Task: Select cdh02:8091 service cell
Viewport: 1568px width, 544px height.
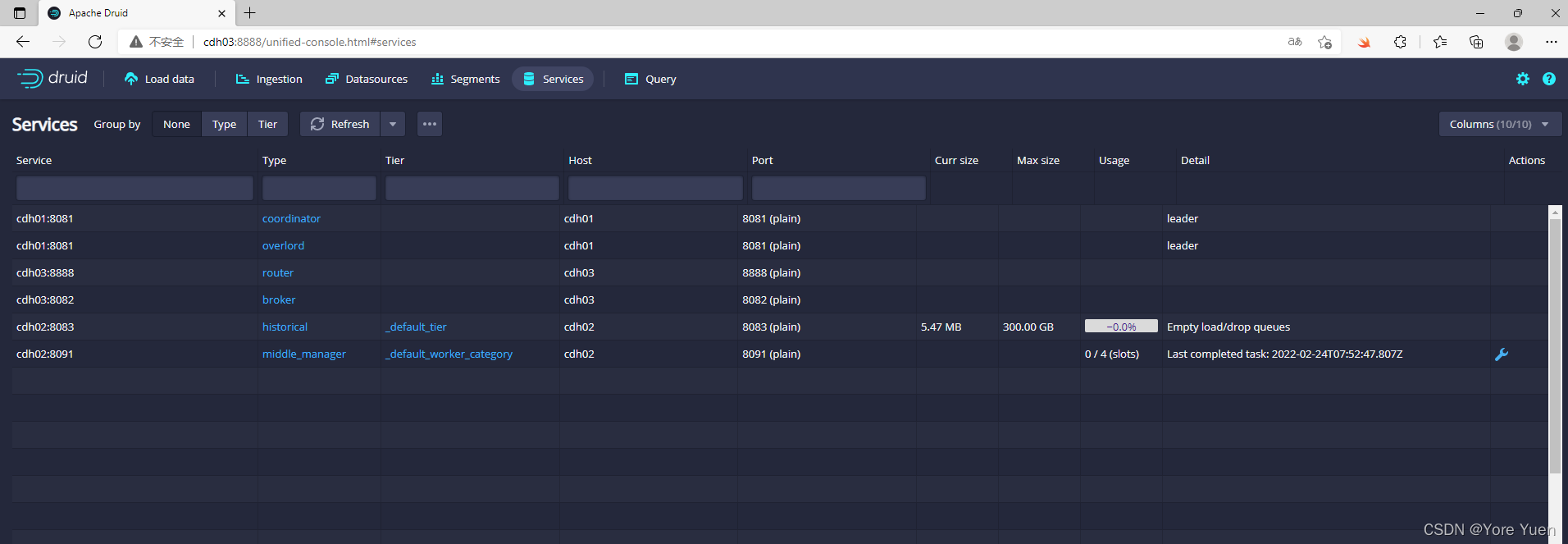Action: click(45, 354)
